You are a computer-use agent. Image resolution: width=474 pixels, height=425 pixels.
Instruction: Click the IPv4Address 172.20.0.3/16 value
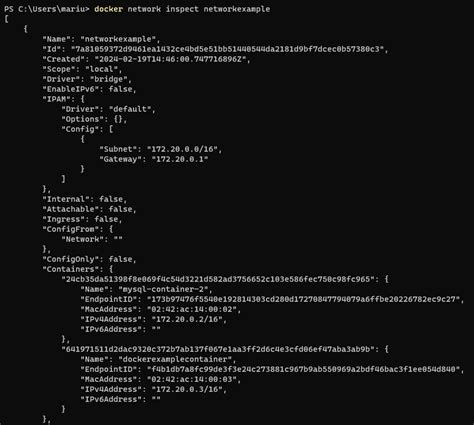(x=187, y=389)
